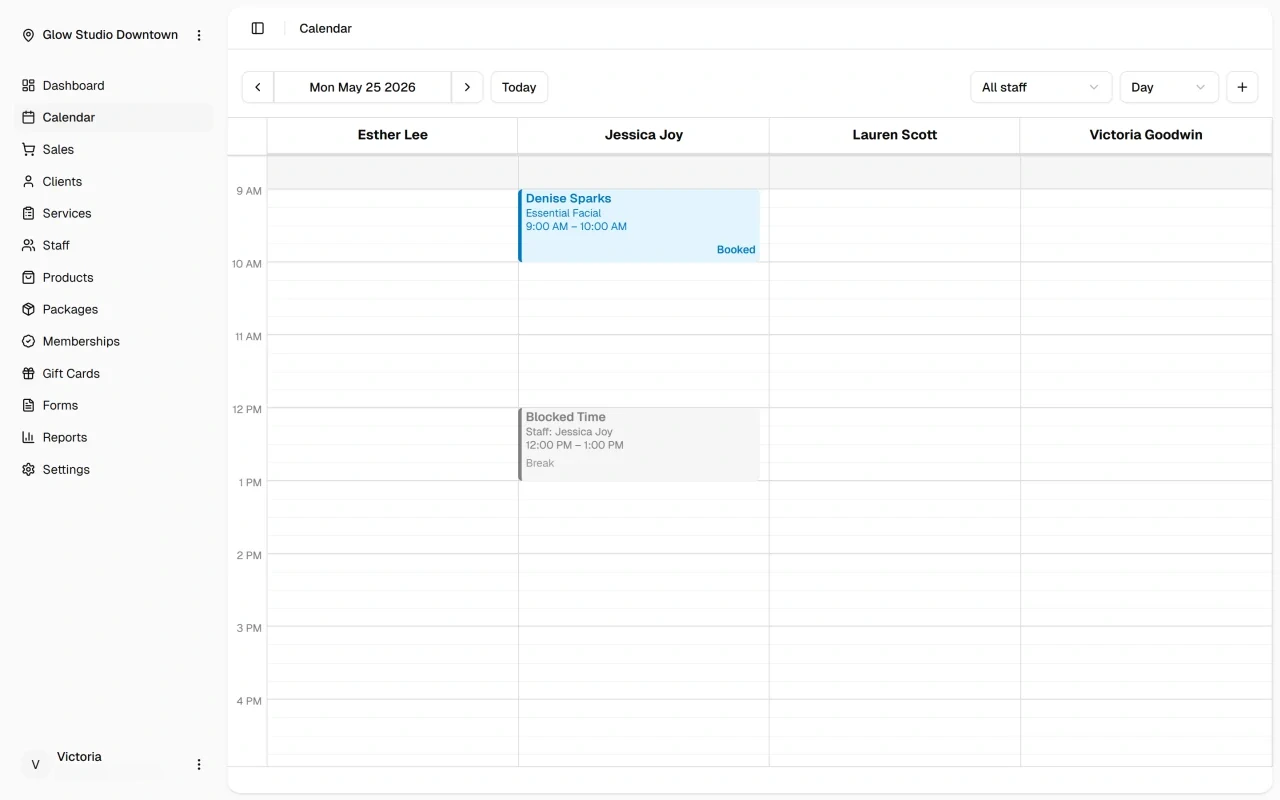Click the V user avatar
Viewport: 1280px width, 800px height.
pyautogui.click(x=35, y=765)
